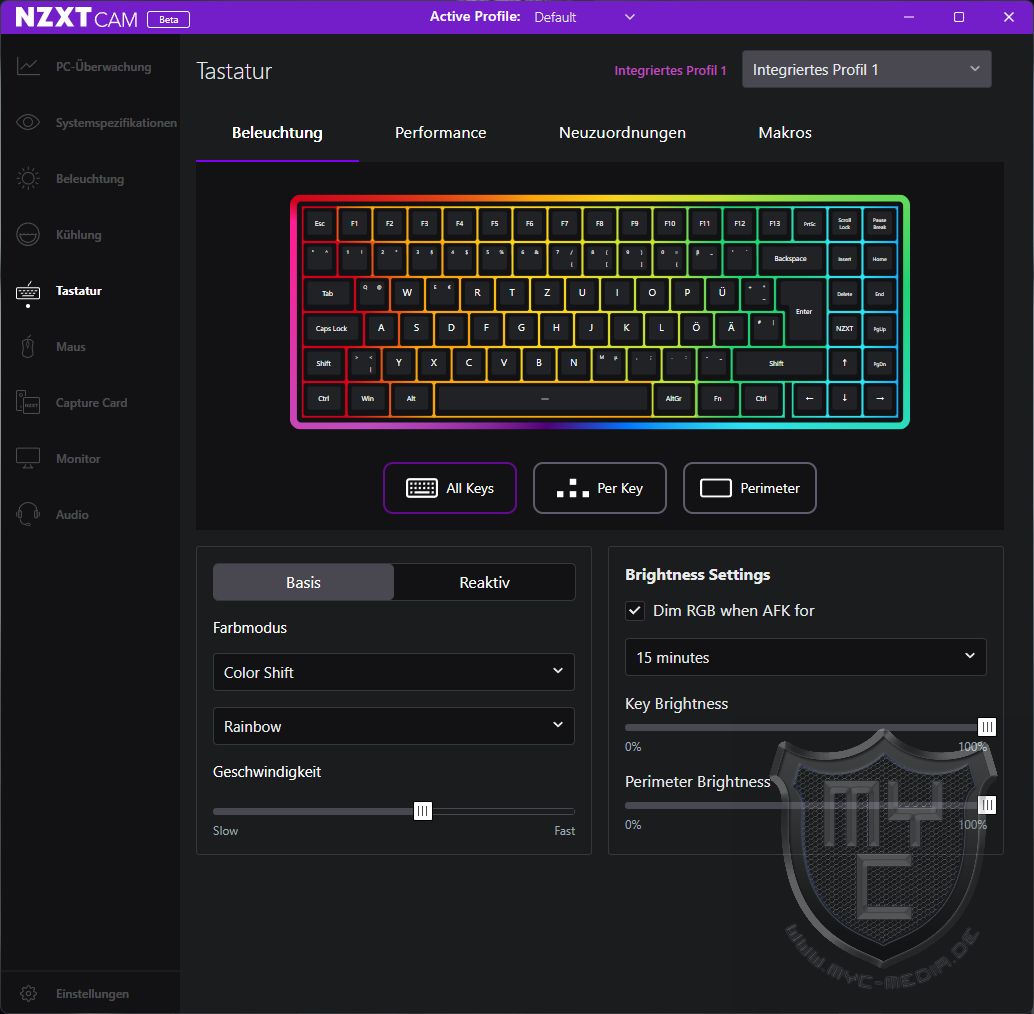This screenshot has height=1014, width=1034.
Task: Open the Maus mouse icon
Action: (x=28, y=347)
